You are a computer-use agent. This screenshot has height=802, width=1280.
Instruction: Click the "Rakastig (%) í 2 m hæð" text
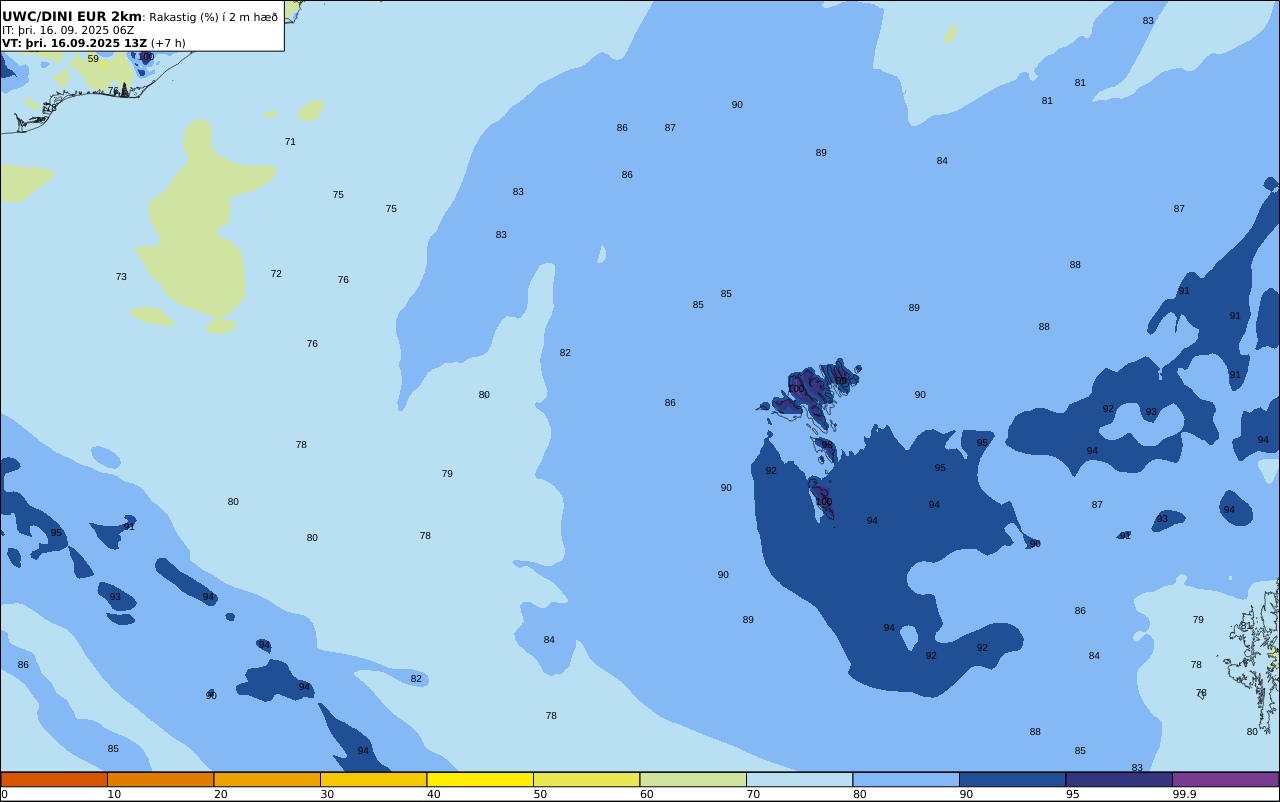[x=214, y=17]
